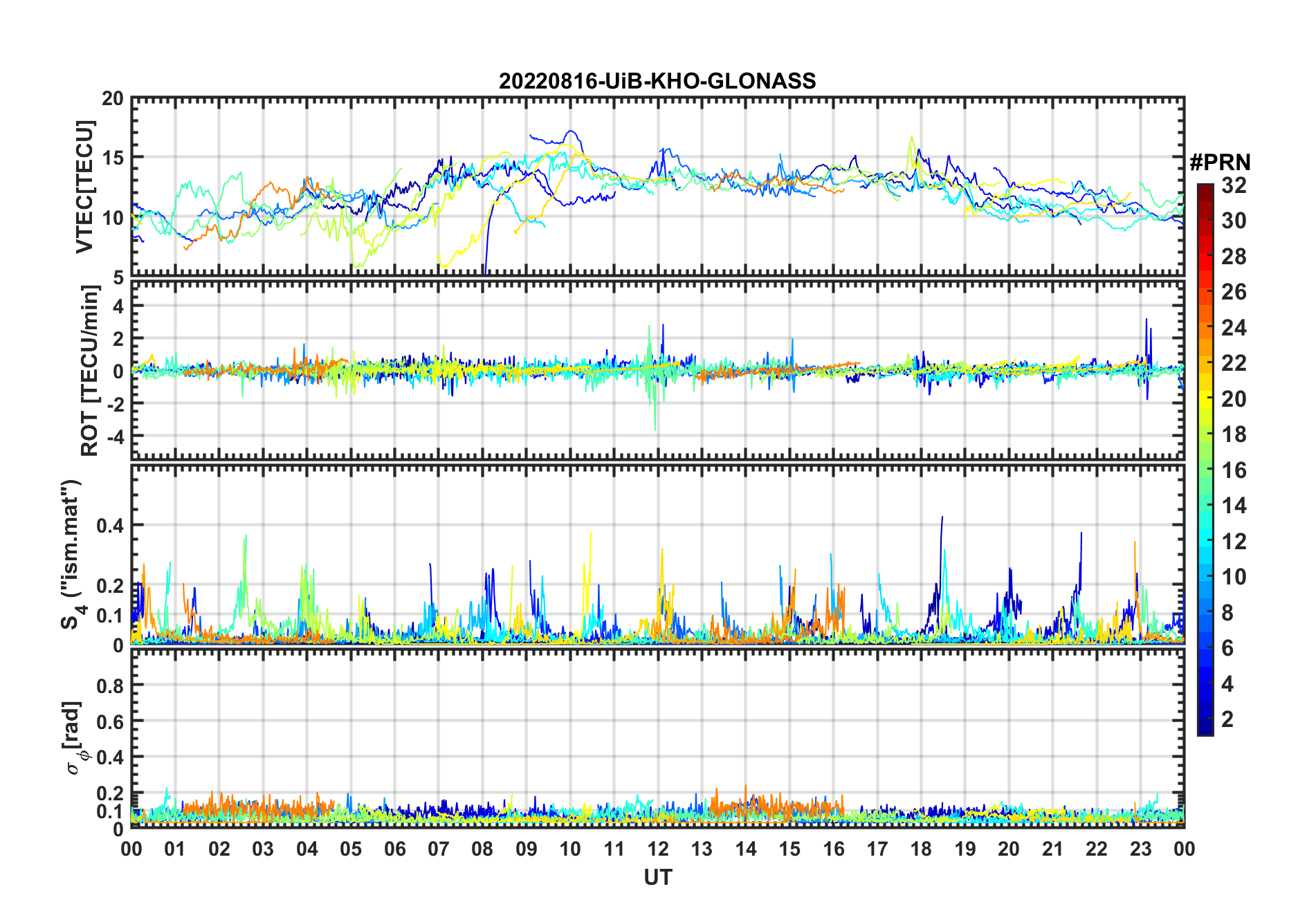Click σφ y-axis tick label 0.8

pyautogui.click(x=111, y=686)
